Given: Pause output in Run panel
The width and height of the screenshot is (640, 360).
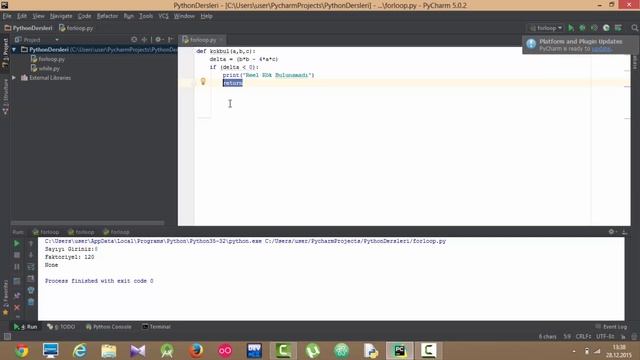Looking at the screenshot, I should (17, 267).
